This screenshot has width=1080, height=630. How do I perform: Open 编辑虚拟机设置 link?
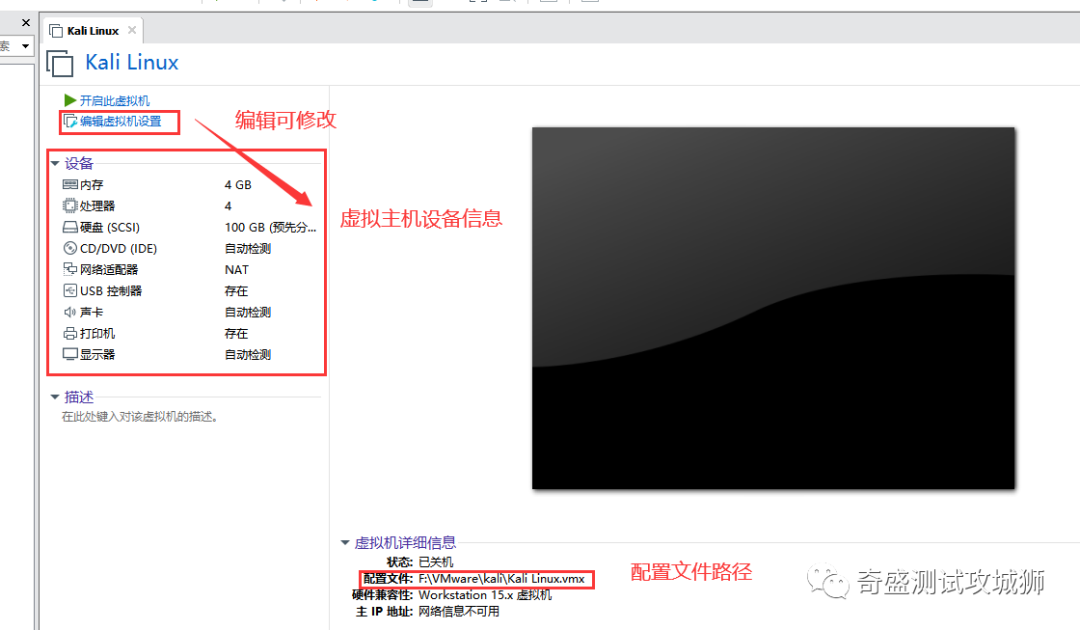point(121,121)
